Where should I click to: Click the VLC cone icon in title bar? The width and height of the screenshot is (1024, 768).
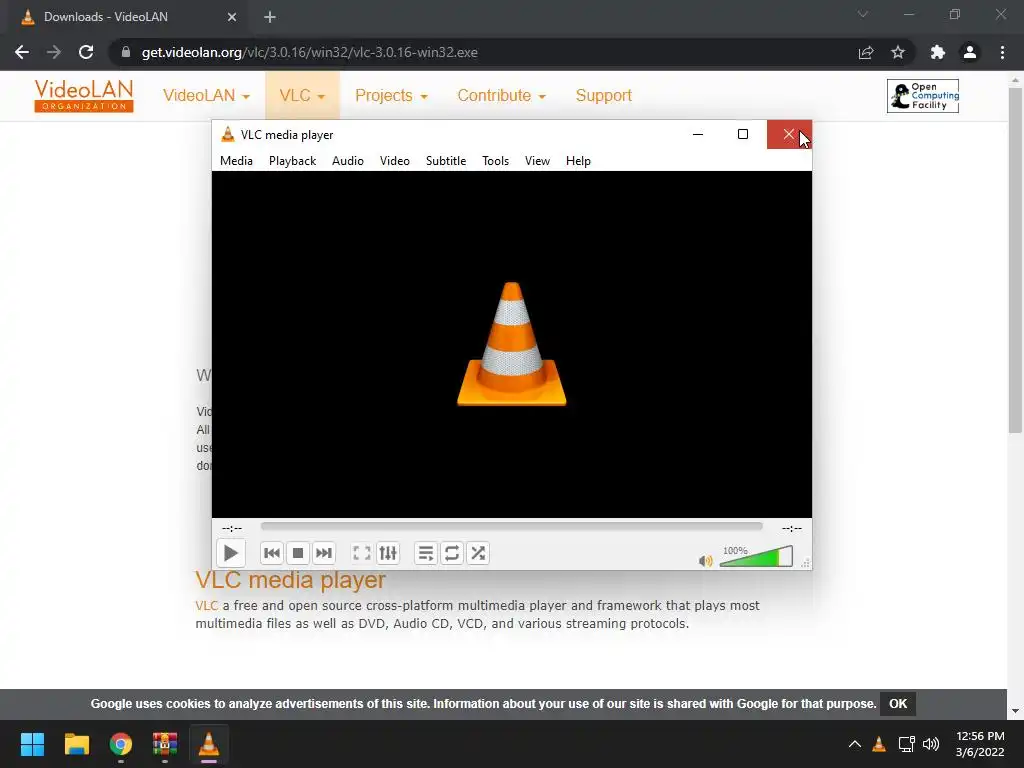coord(227,135)
